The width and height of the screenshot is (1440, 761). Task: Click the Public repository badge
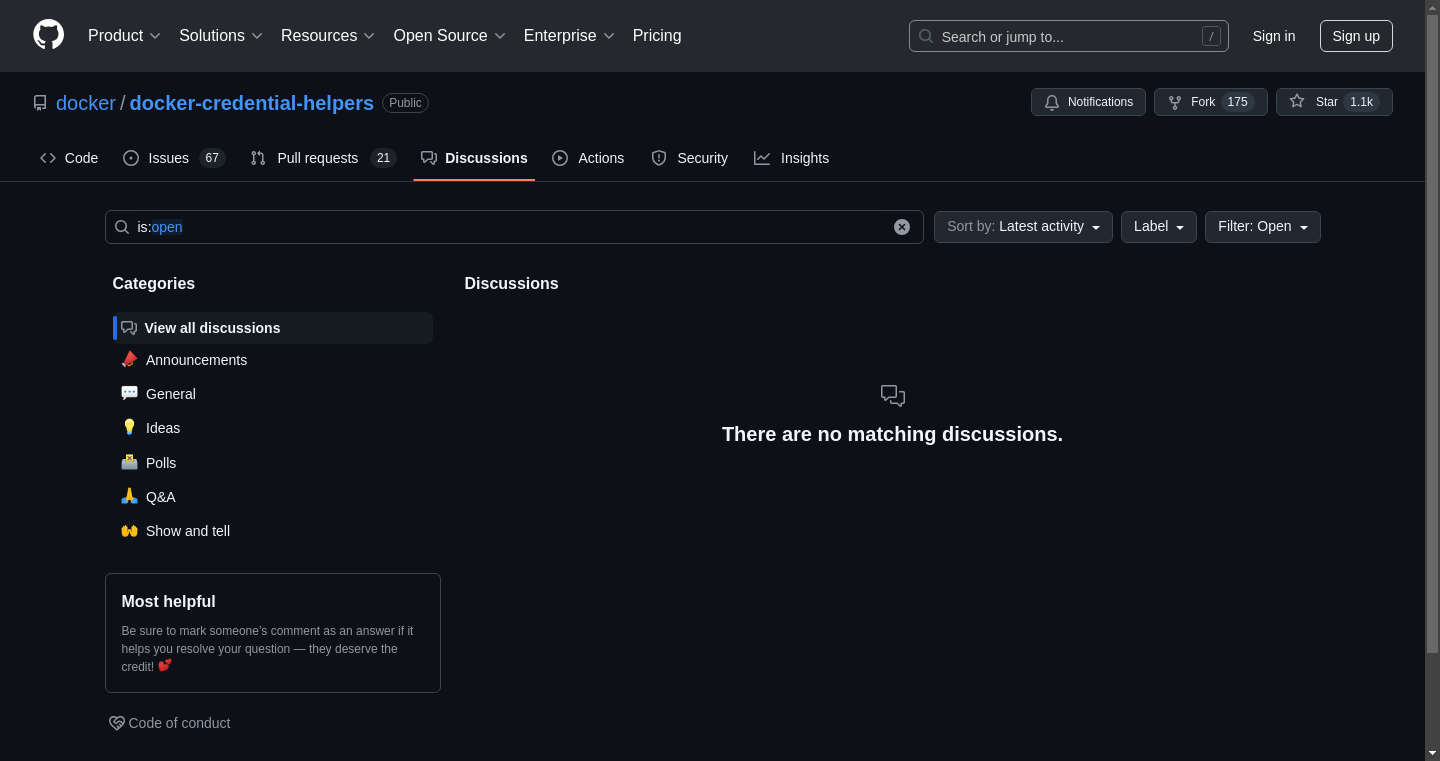coord(405,103)
